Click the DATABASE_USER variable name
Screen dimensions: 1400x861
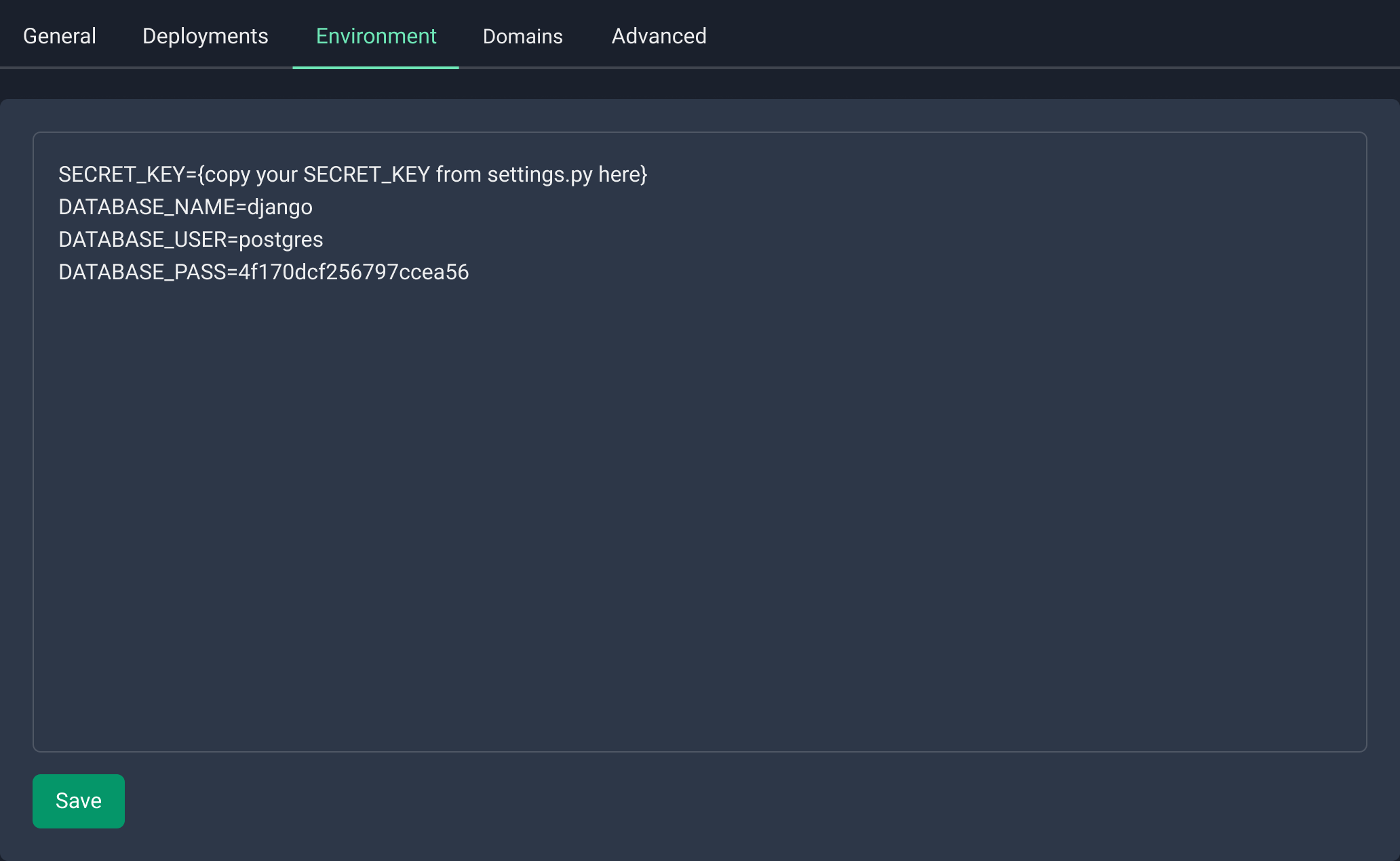click(142, 240)
